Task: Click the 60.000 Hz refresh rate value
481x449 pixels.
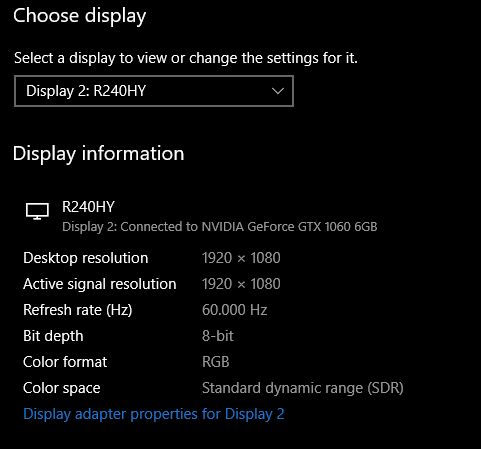Action: [235, 310]
